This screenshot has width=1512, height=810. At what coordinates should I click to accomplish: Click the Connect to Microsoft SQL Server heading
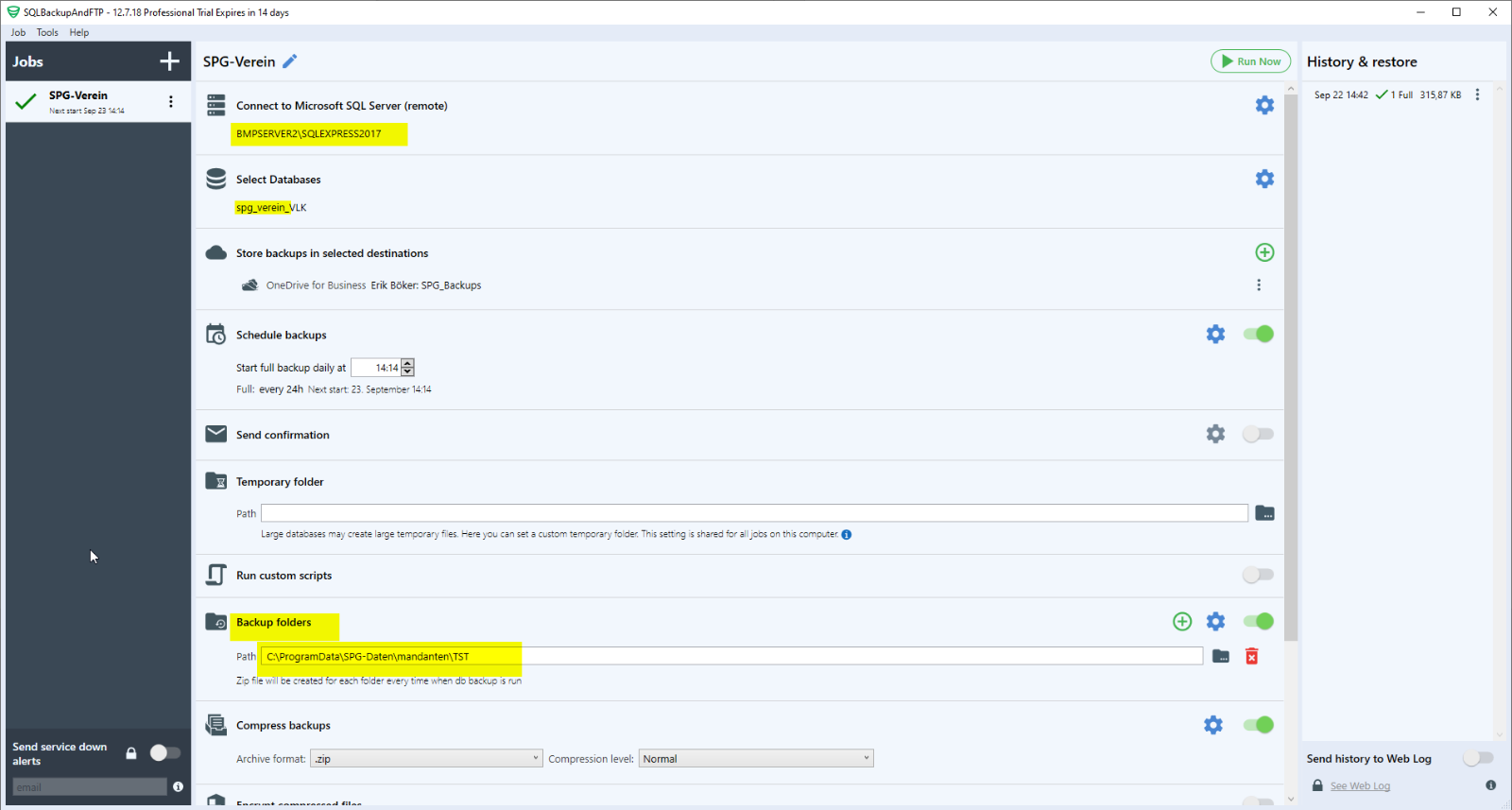point(342,106)
